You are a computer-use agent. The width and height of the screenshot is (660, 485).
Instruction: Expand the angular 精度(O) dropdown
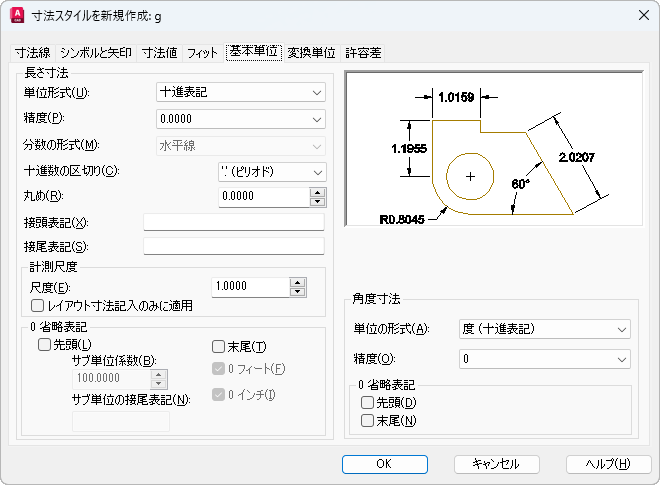pyautogui.click(x=545, y=359)
